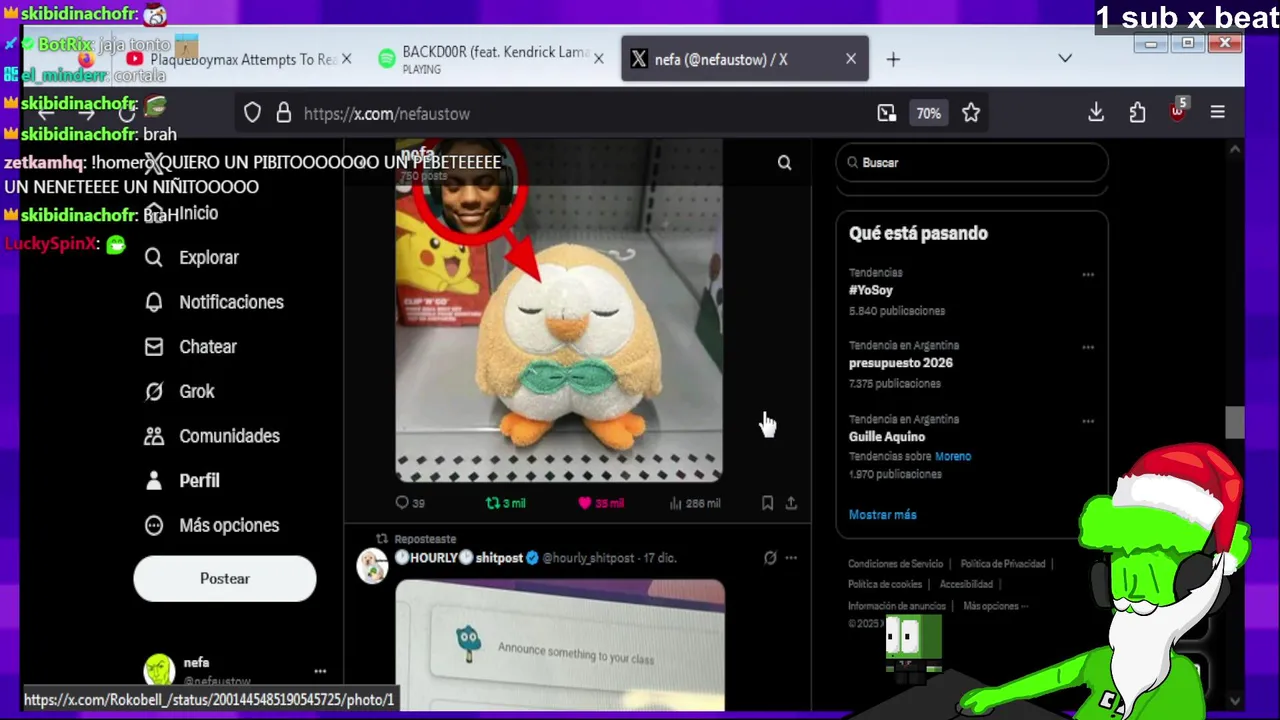The width and height of the screenshot is (1280, 720).
Task: Click the 17 dic. post date
Action: (x=660, y=558)
